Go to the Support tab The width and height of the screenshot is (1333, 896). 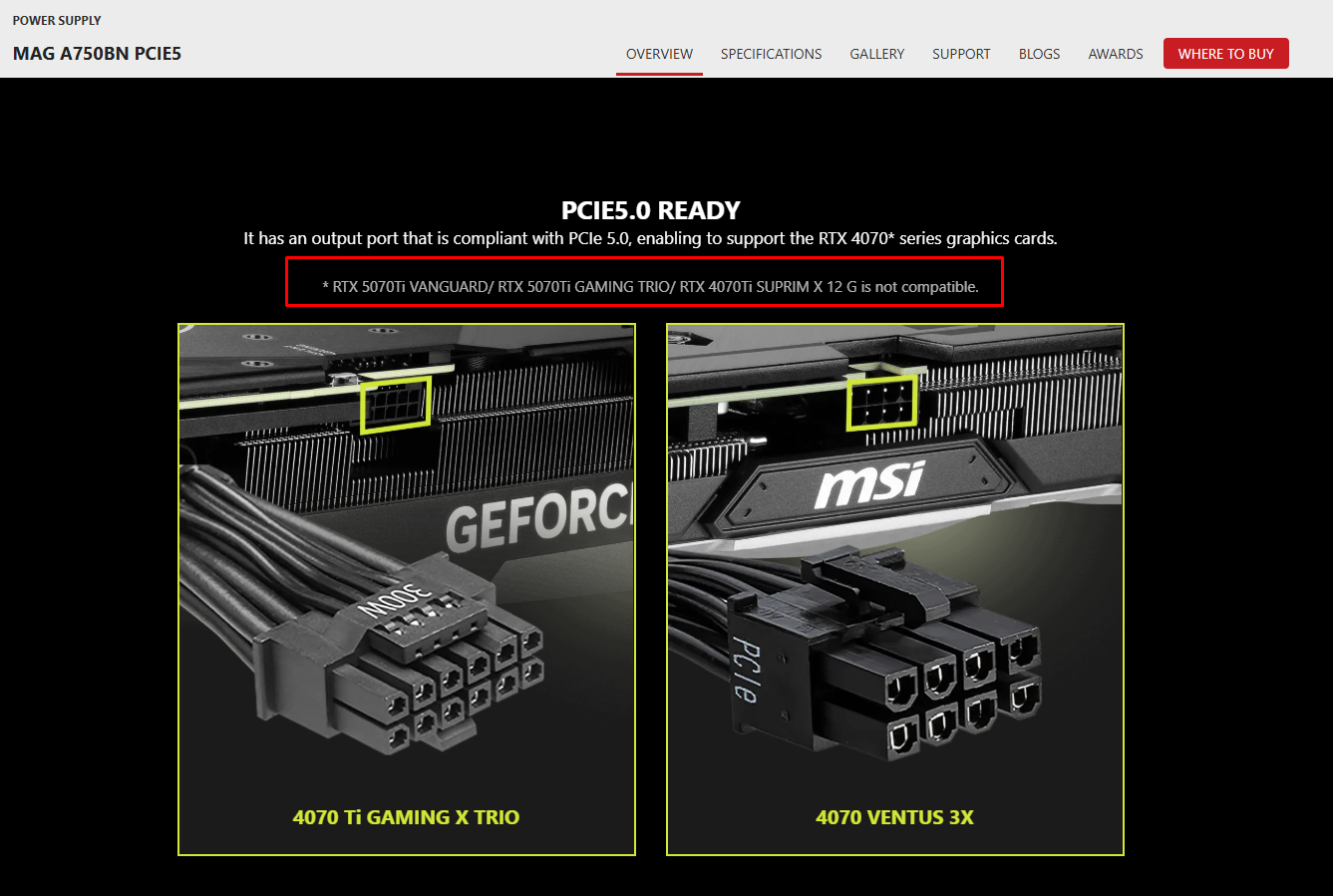coord(961,54)
